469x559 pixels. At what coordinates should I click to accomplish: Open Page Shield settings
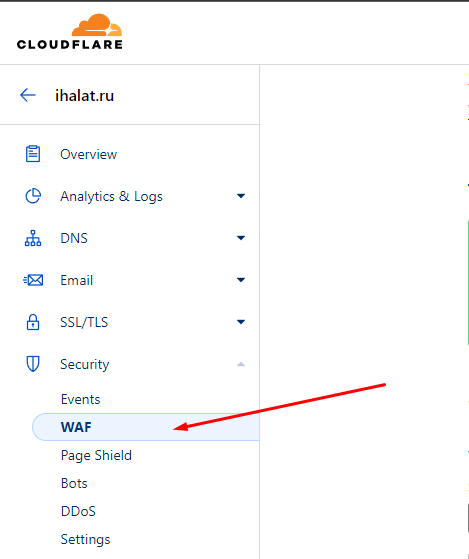pos(96,455)
